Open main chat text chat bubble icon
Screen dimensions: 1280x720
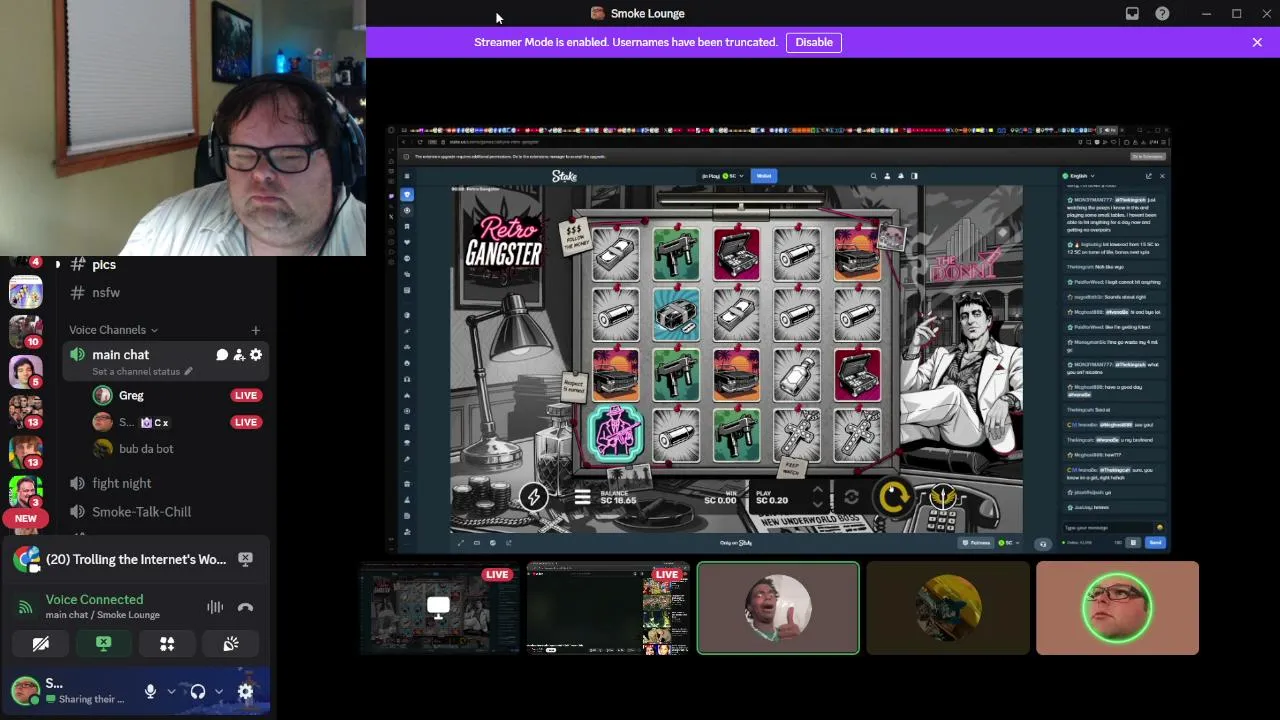[222, 355]
